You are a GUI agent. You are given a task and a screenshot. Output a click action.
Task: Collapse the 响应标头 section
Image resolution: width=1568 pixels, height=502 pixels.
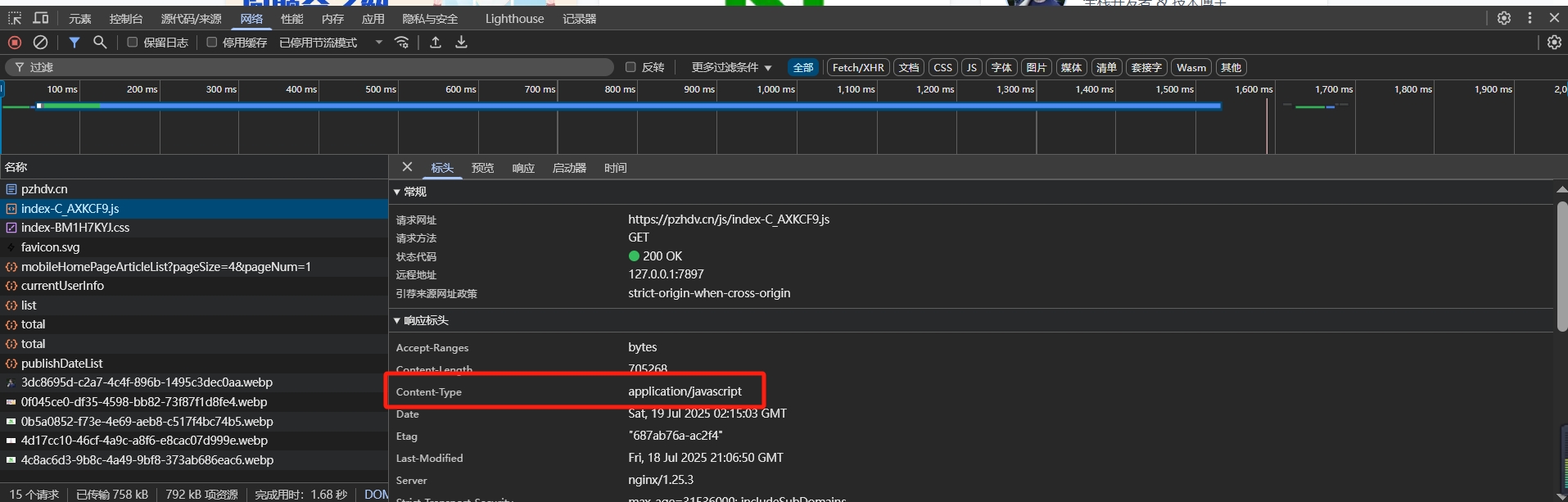coord(398,320)
